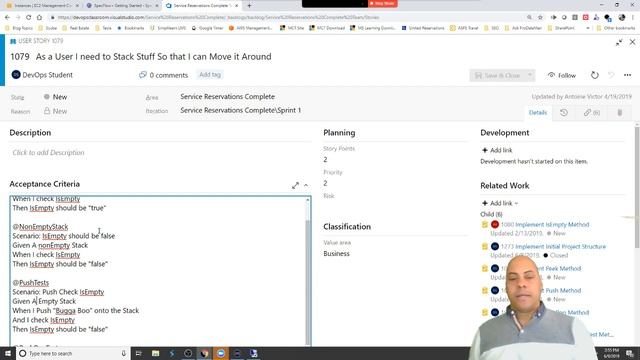Edit the user story title field

[153, 57]
